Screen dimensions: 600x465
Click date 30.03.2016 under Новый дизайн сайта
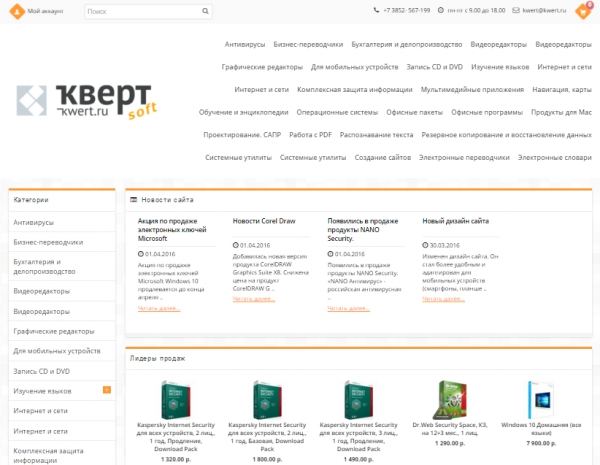(x=444, y=245)
